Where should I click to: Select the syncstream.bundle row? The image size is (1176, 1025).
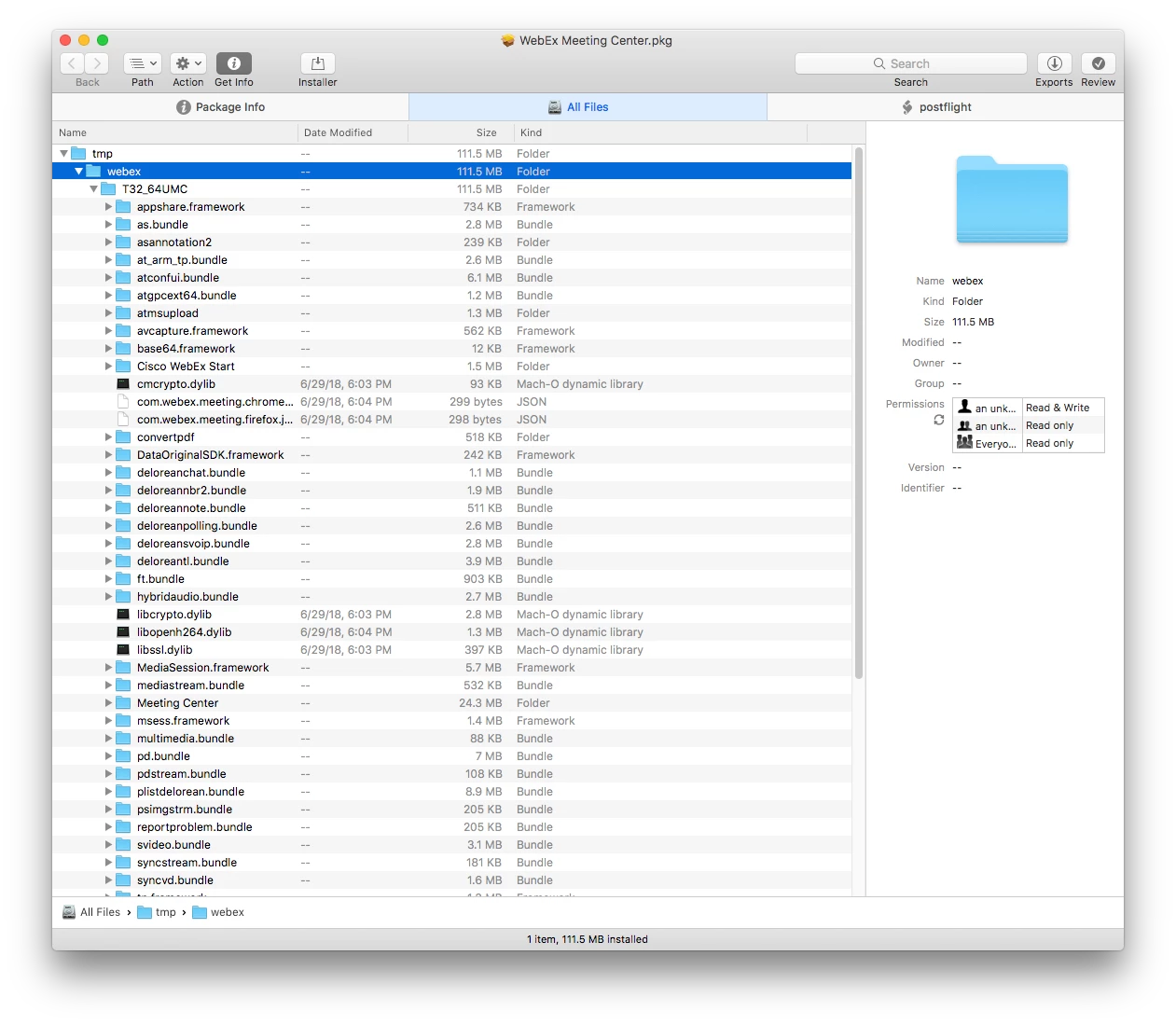pyautogui.click(x=451, y=863)
